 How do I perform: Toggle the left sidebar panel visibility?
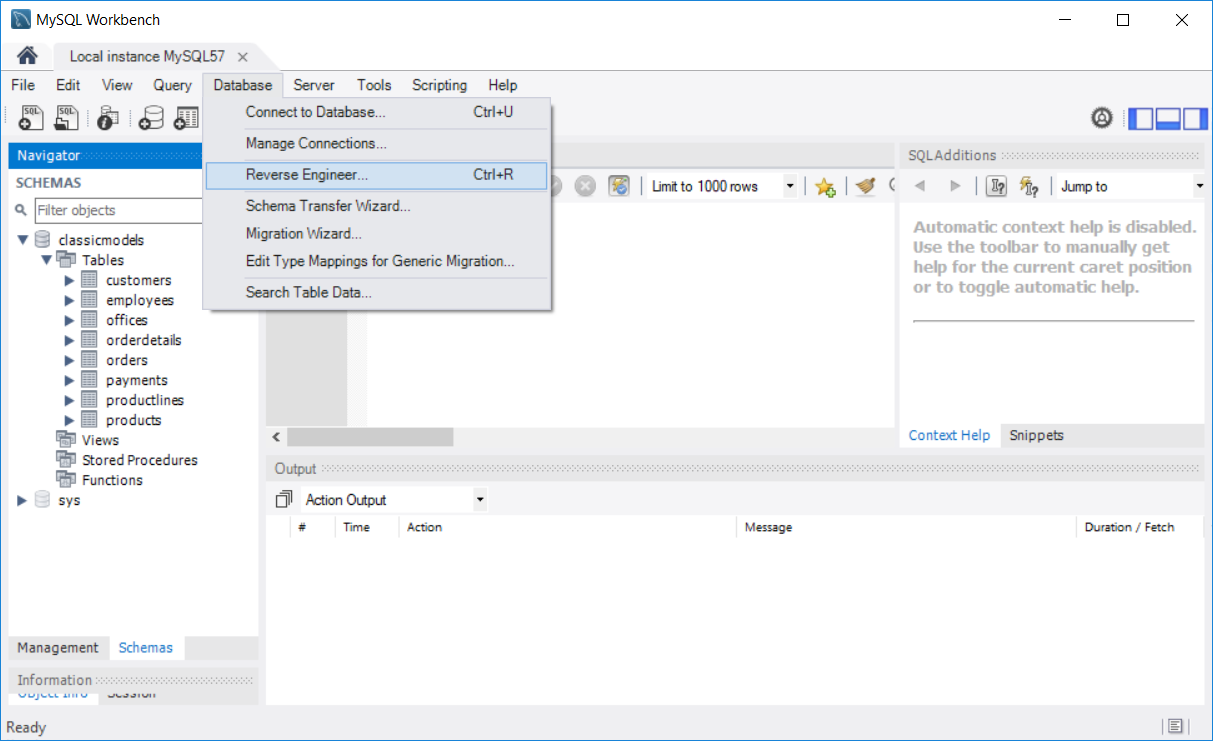click(x=1140, y=118)
